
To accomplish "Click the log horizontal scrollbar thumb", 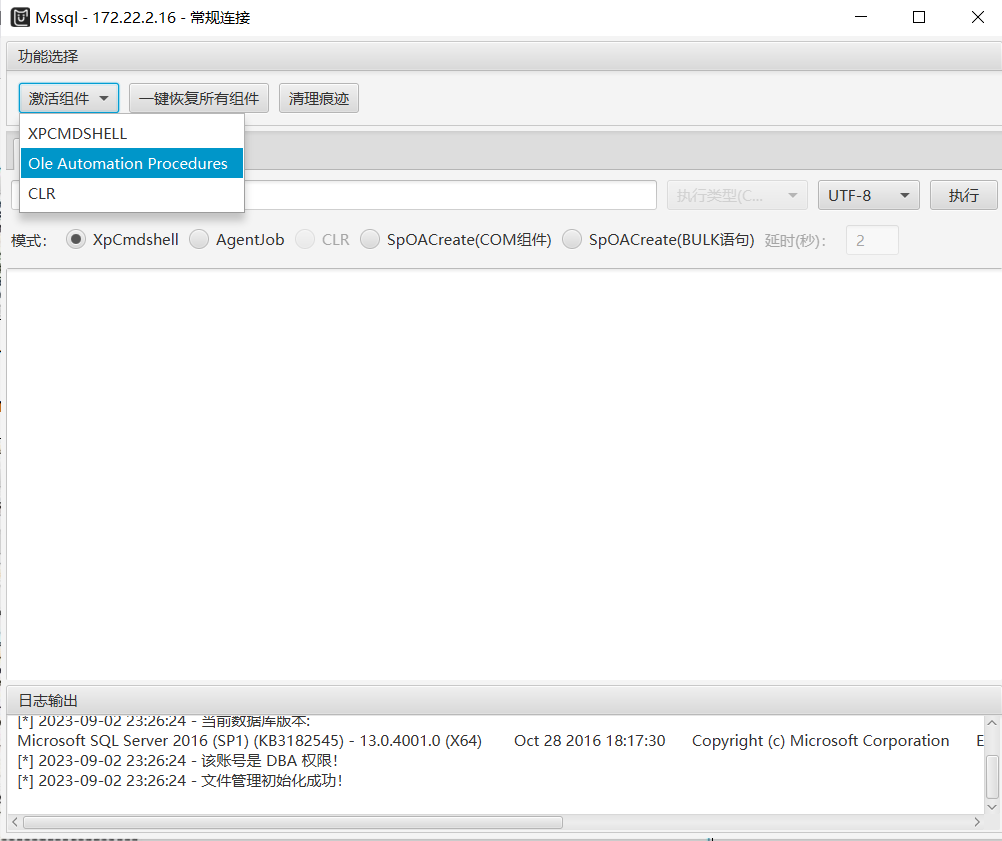I will [x=292, y=822].
